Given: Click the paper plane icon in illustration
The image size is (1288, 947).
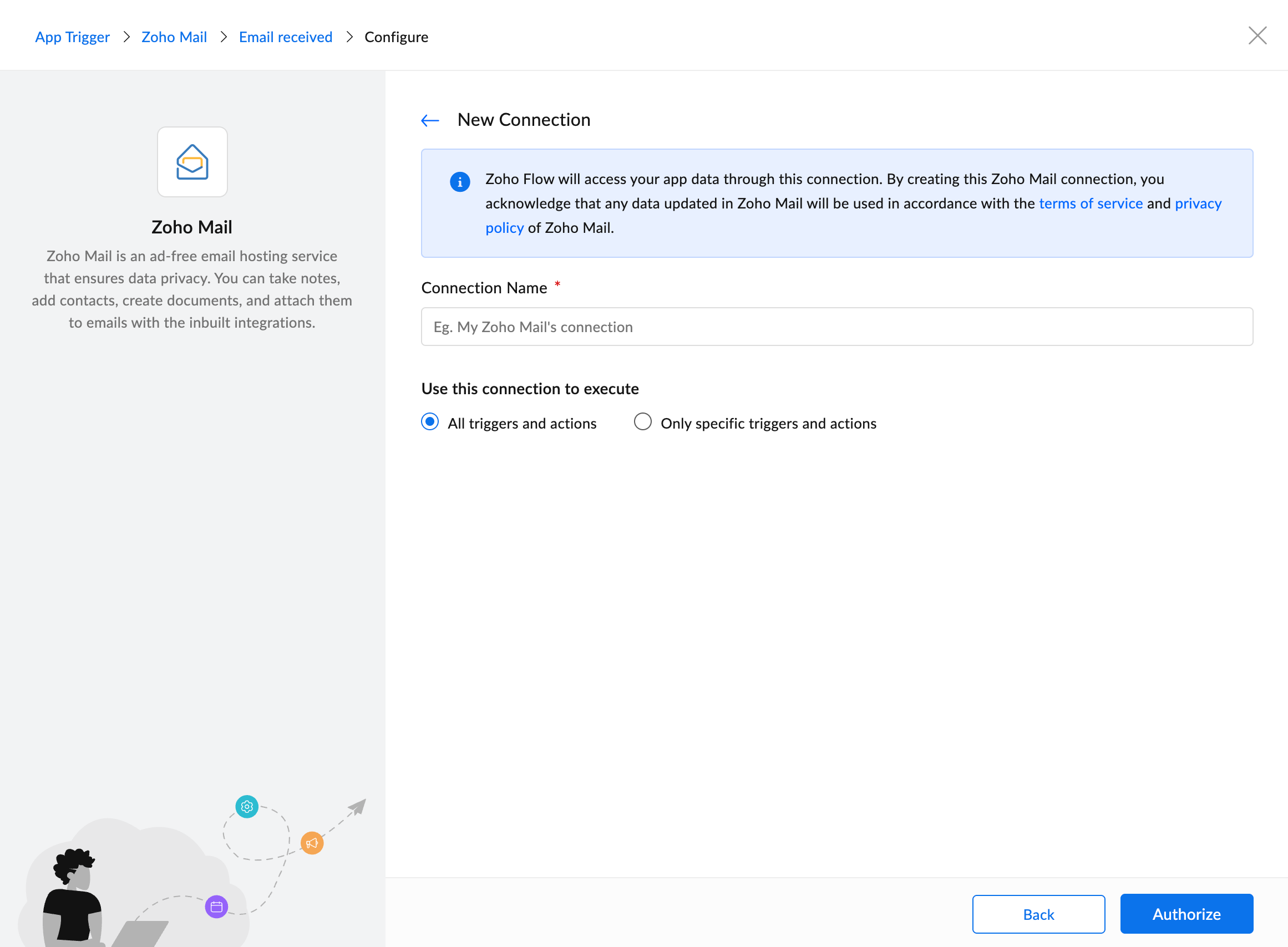Looking at the screenshot, I should pos(357,807).
